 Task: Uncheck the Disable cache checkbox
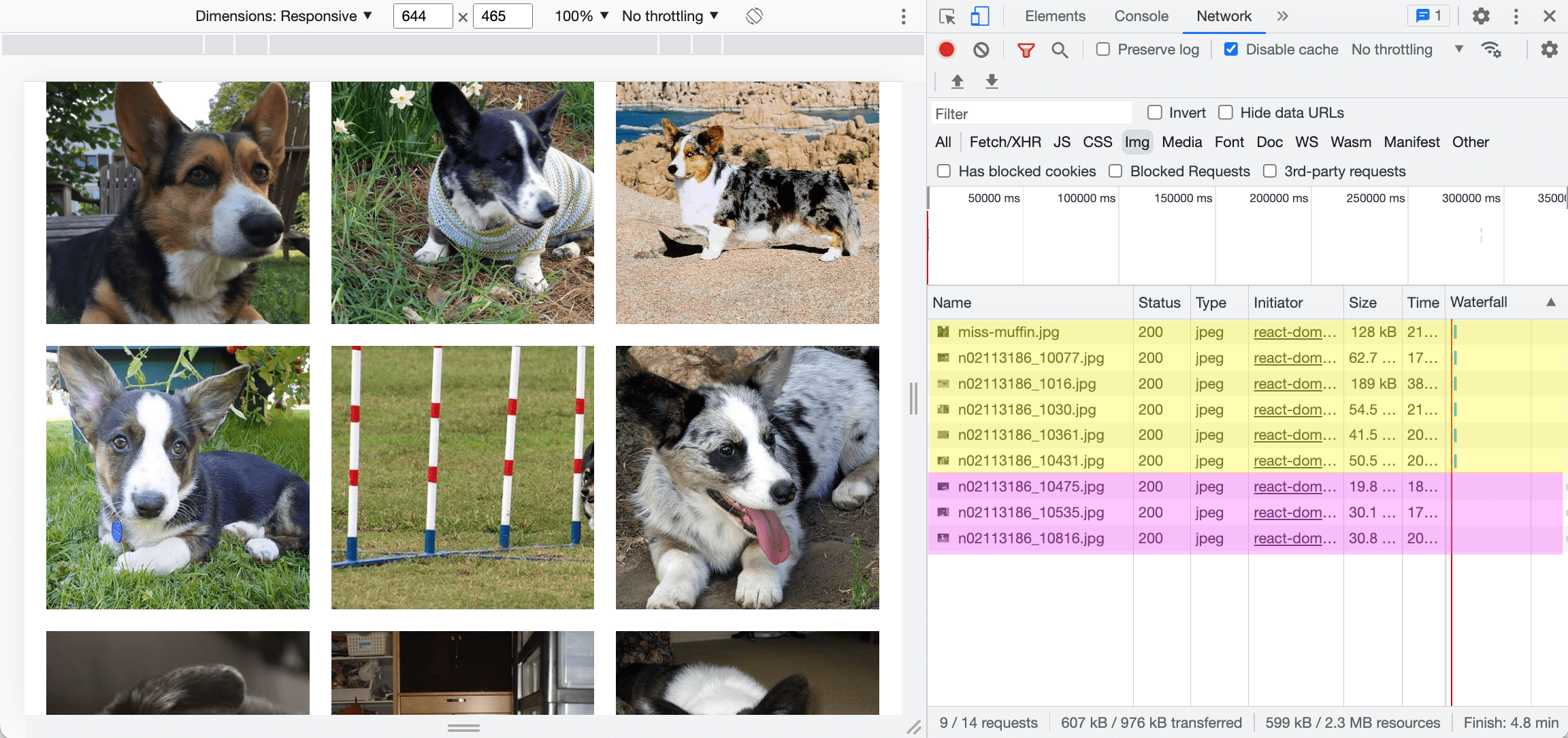point(1231,49)
